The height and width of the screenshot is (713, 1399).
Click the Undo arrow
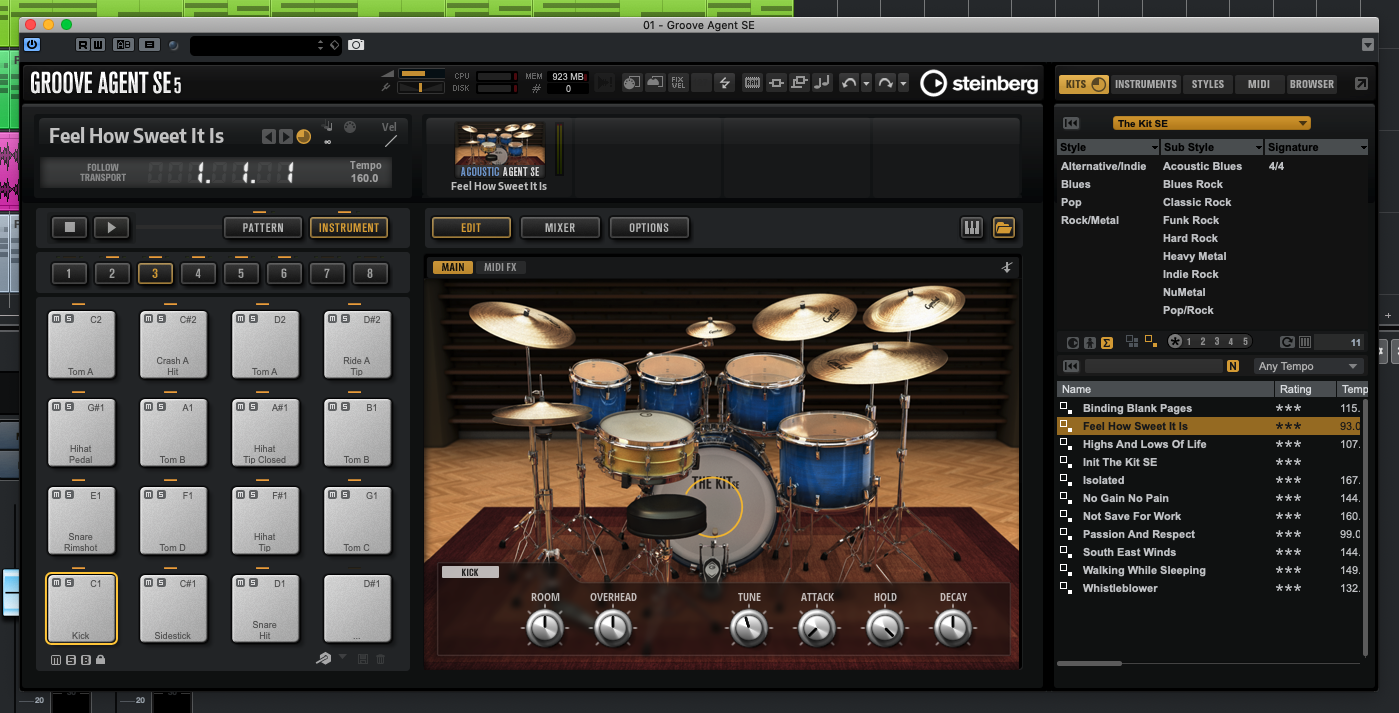850,83
